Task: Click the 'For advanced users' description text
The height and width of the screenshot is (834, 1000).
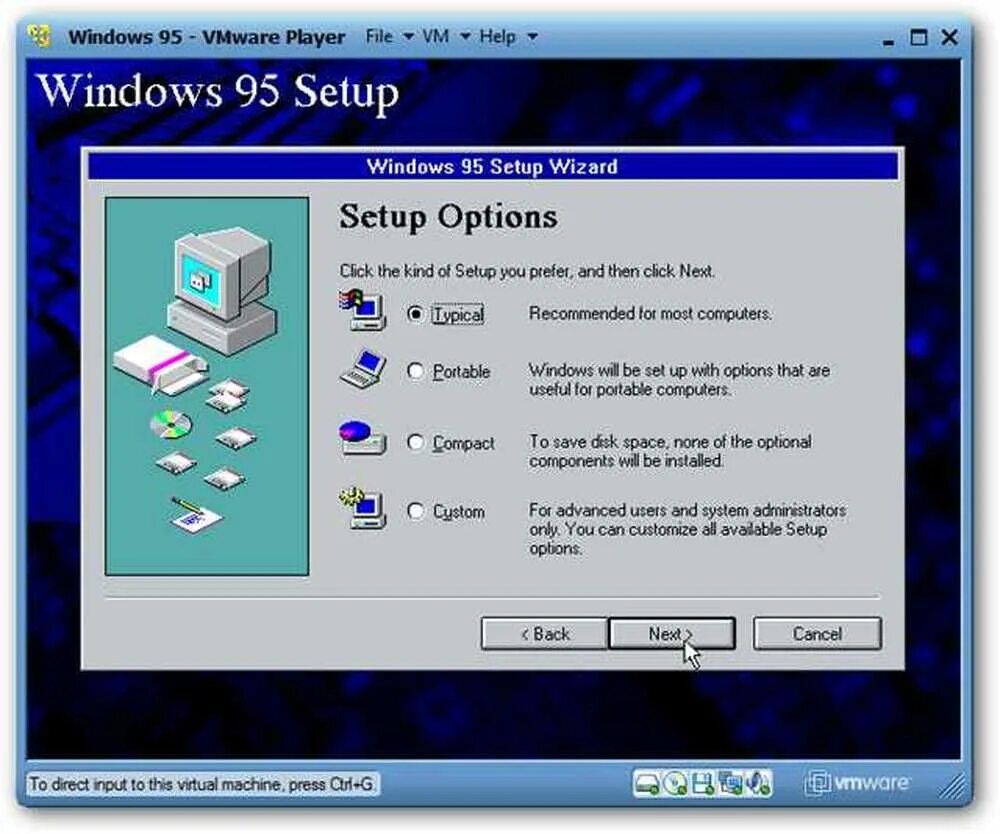Action: (688, 529)
